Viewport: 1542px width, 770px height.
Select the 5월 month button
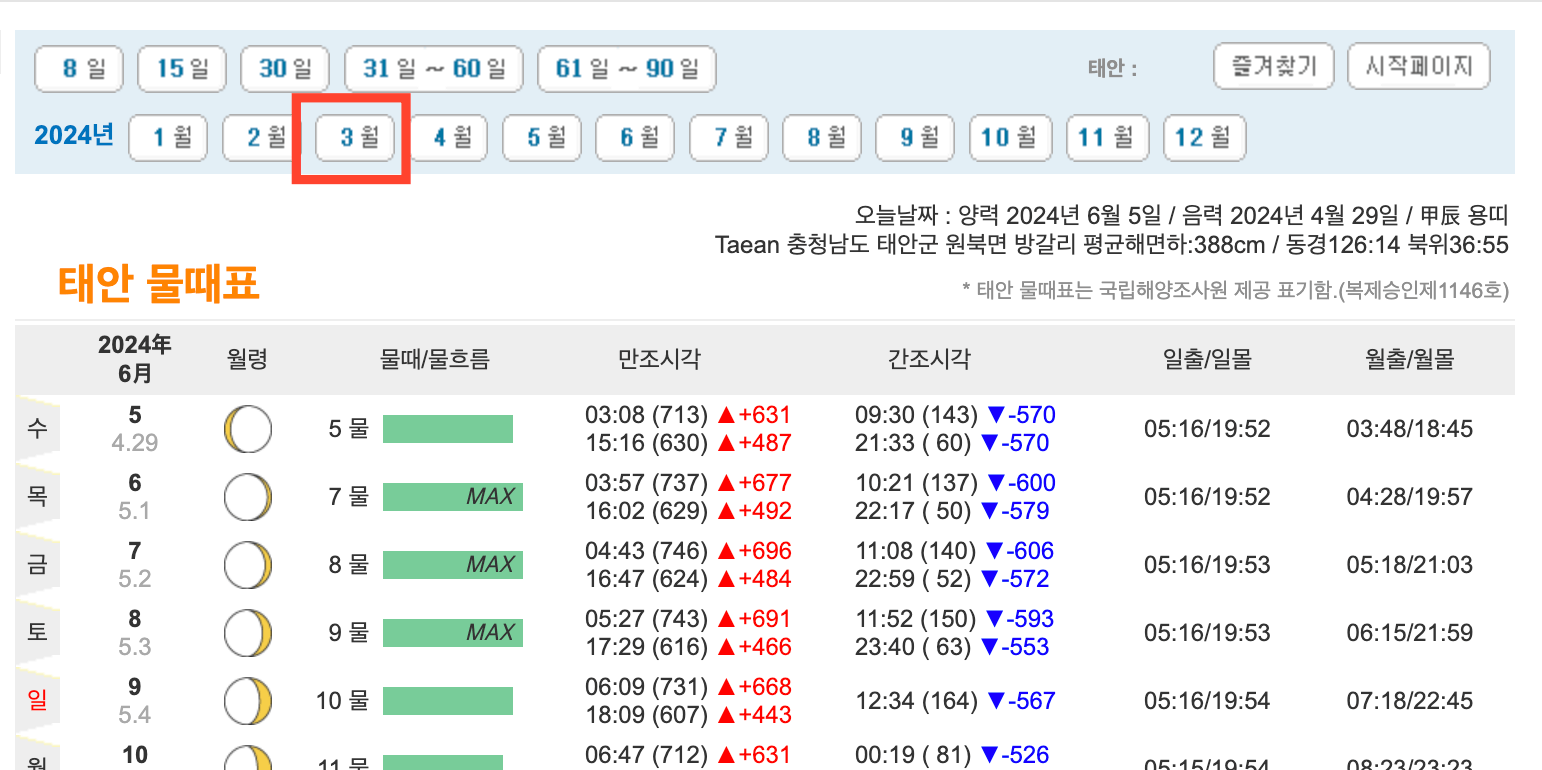tap(542, 138)
